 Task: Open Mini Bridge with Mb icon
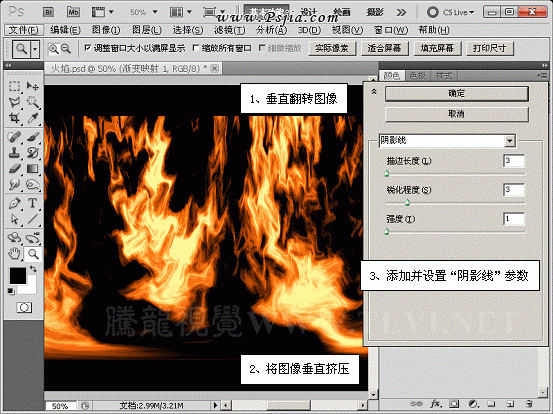(x=73, y=12)
